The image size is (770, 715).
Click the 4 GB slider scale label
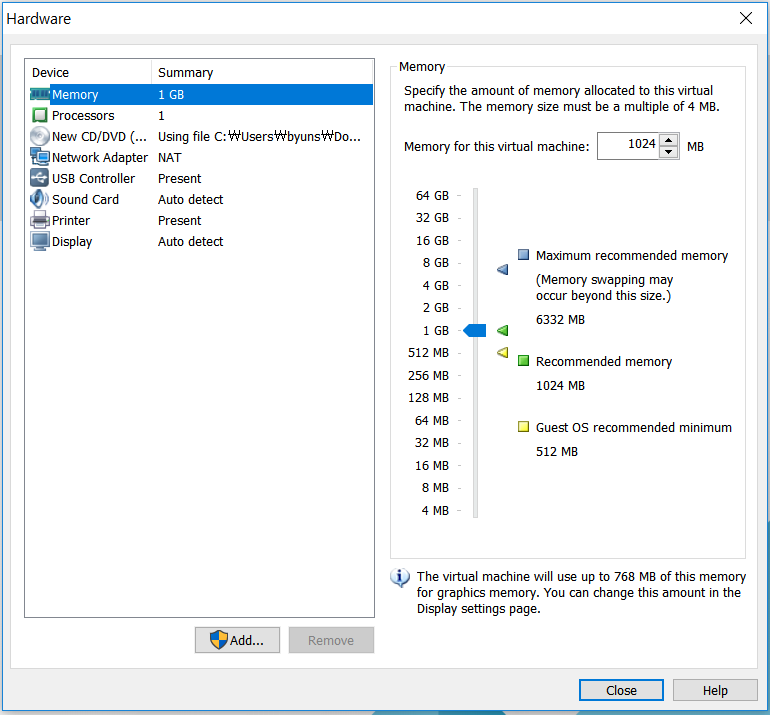coord(436,285)
